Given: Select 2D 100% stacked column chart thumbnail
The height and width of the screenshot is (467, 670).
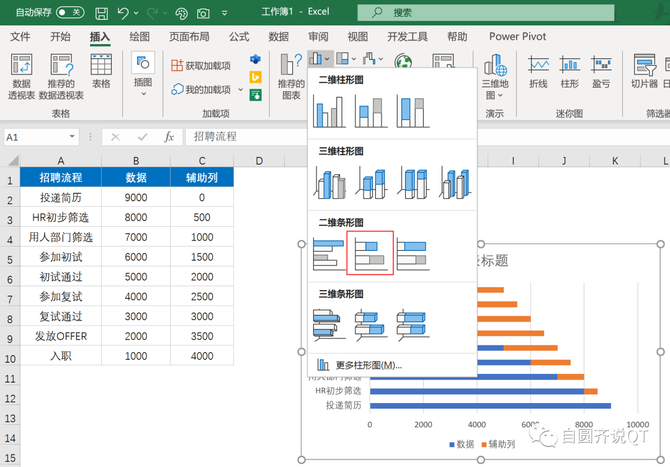Looking at the screenshot, I should click(x=412, y=112).
